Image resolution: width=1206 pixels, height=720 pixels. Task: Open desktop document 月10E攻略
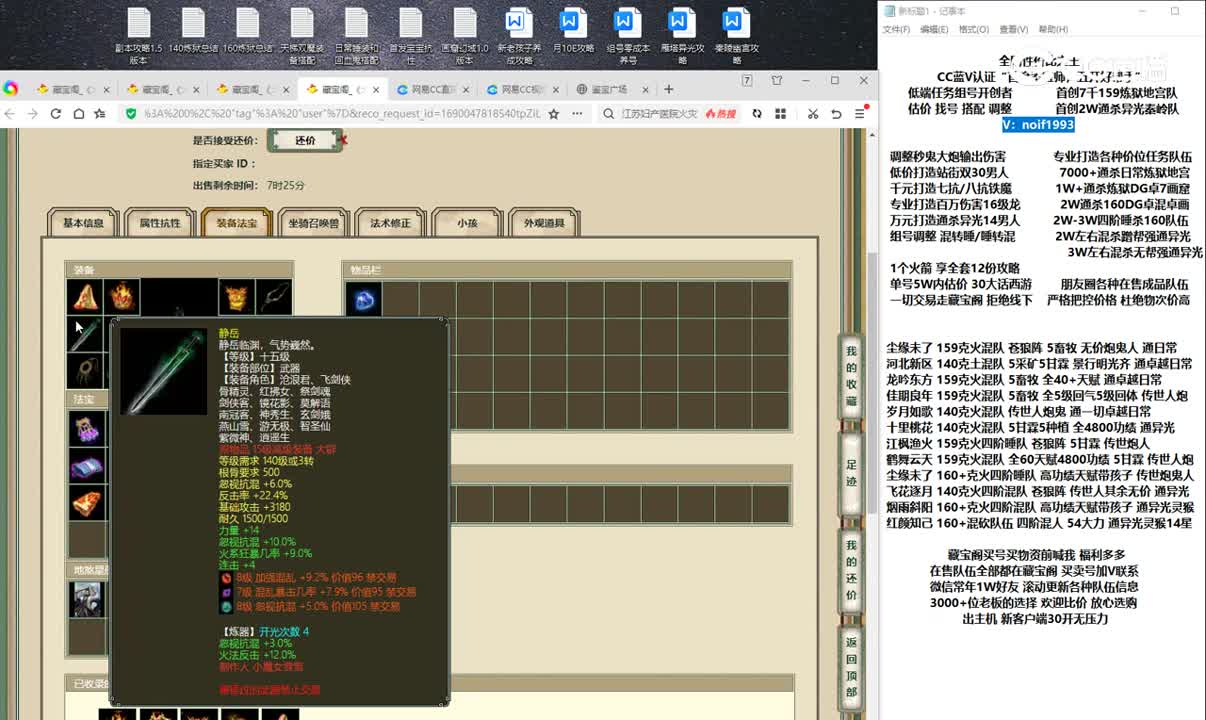[x=572, y=30]
